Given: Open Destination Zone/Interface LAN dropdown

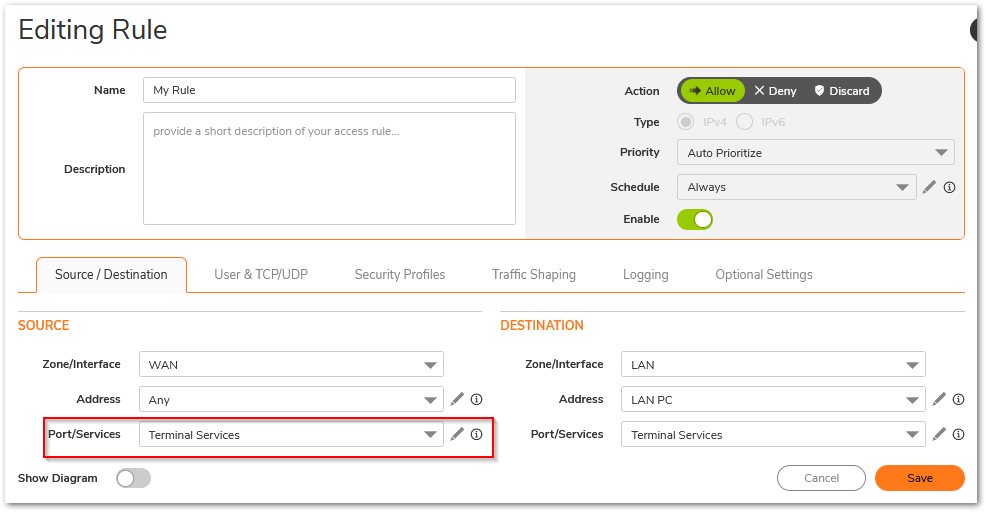Looking at the screenshot, I should 773,364.
